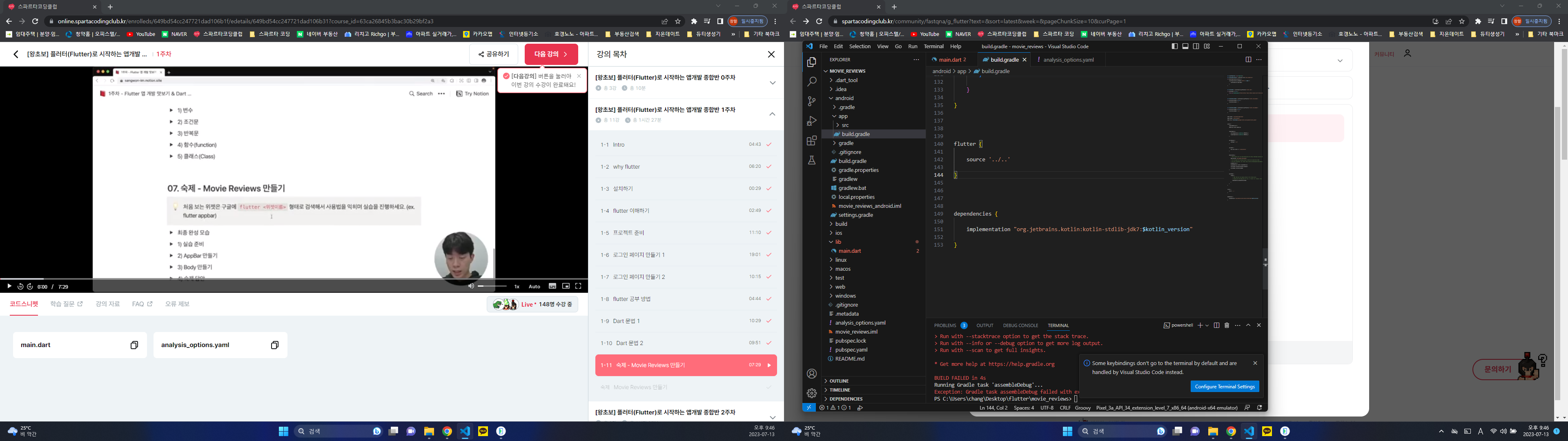Screen dimensions: 1568x441
Task: Go to the next lecture with 다음 강의
Action: pyautogui.click(x=552, y=54)
